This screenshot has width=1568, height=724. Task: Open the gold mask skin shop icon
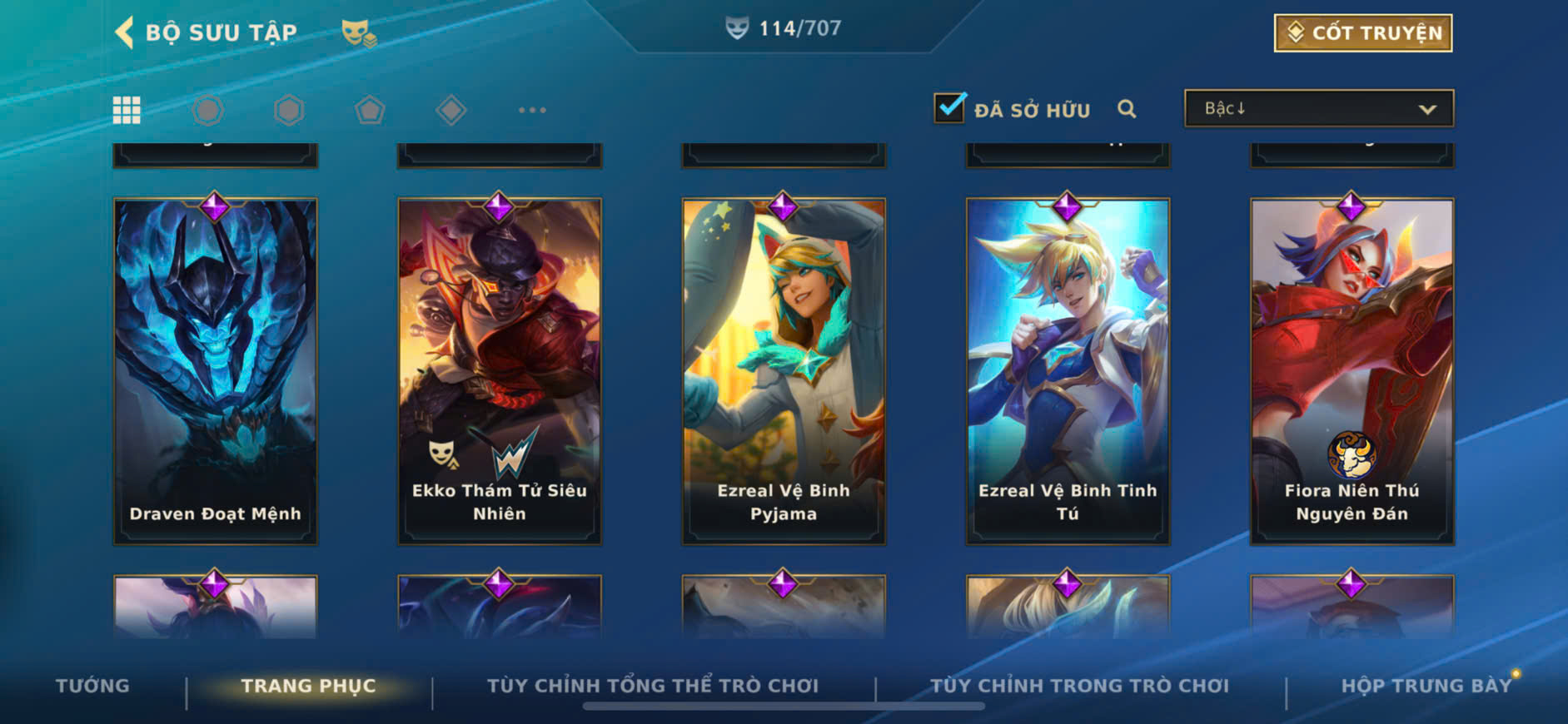coord(359,32)
